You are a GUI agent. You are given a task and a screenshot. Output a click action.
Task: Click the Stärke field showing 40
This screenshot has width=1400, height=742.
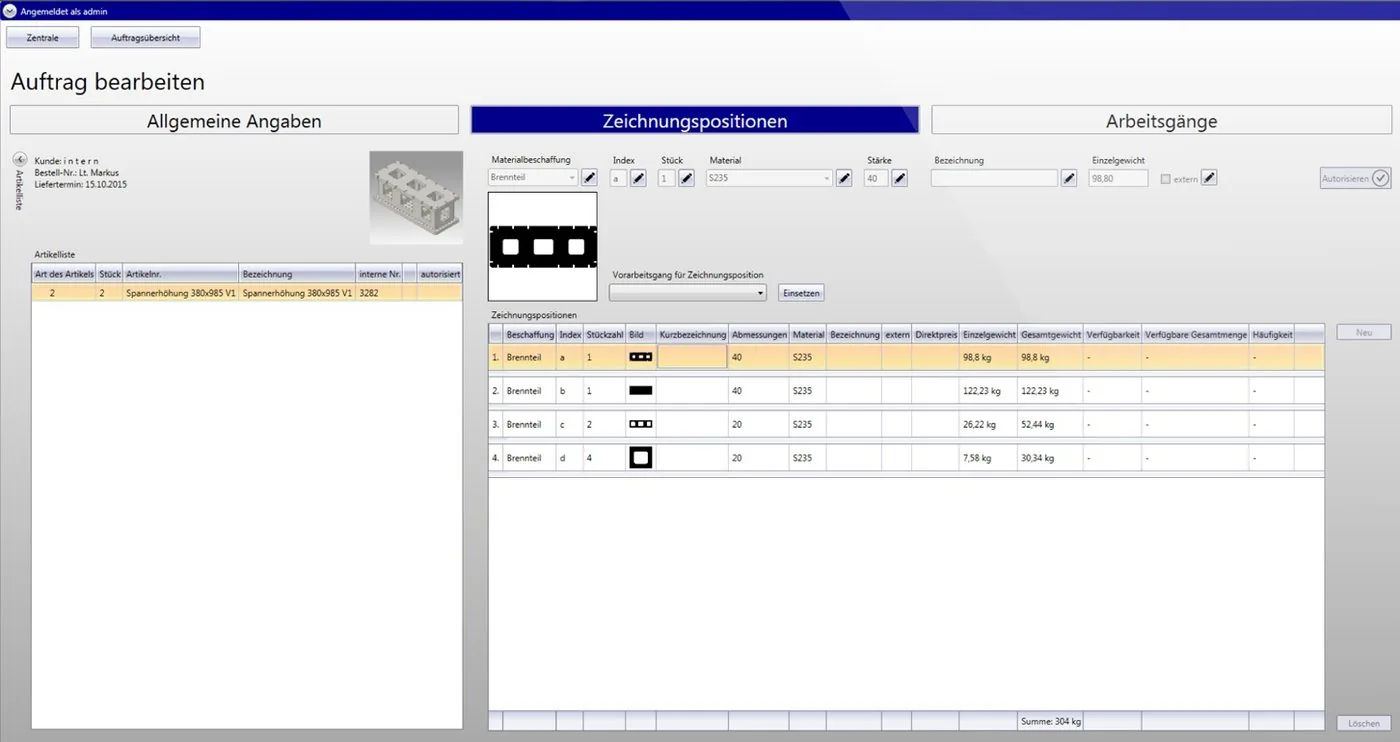pos(876,178)
